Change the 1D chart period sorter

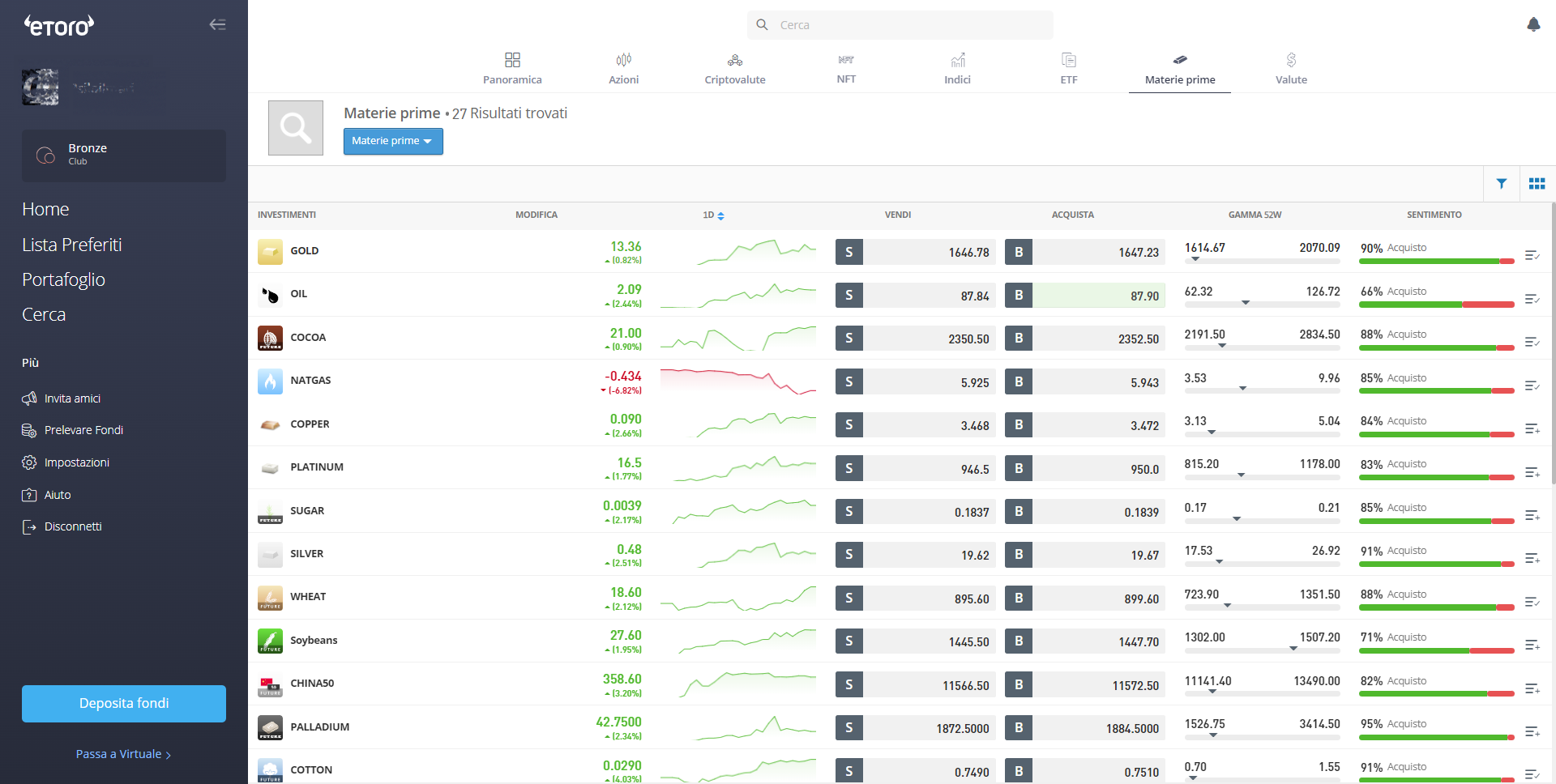pos(713,215)
